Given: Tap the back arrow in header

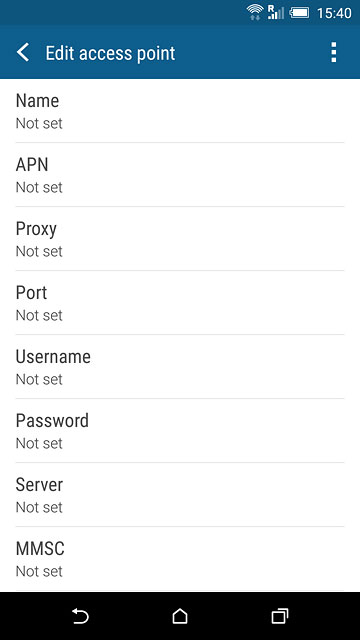Looking at the screenshot, I should [23, 53].
